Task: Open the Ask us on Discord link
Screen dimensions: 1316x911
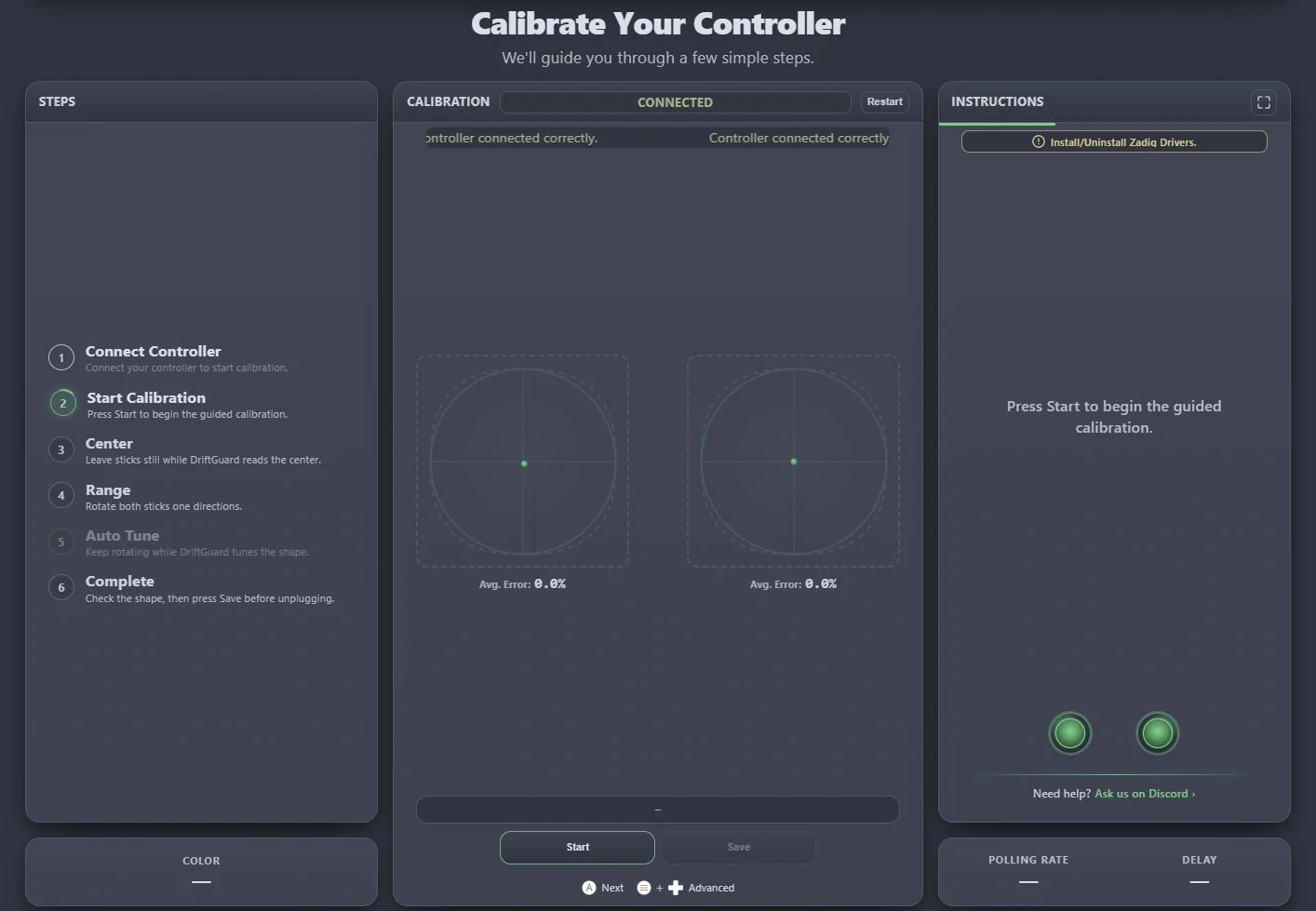Action: click(x=1145, y=794)
